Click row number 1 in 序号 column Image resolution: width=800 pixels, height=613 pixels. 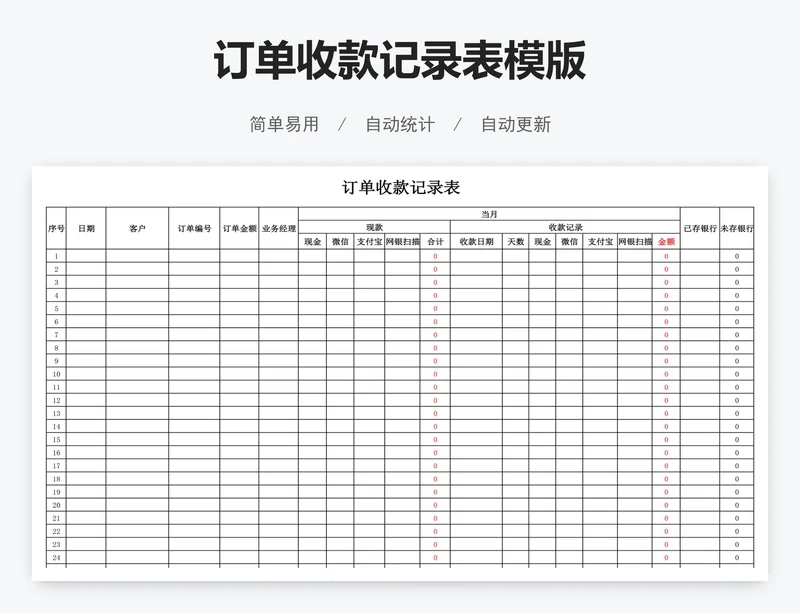point(56,256)
